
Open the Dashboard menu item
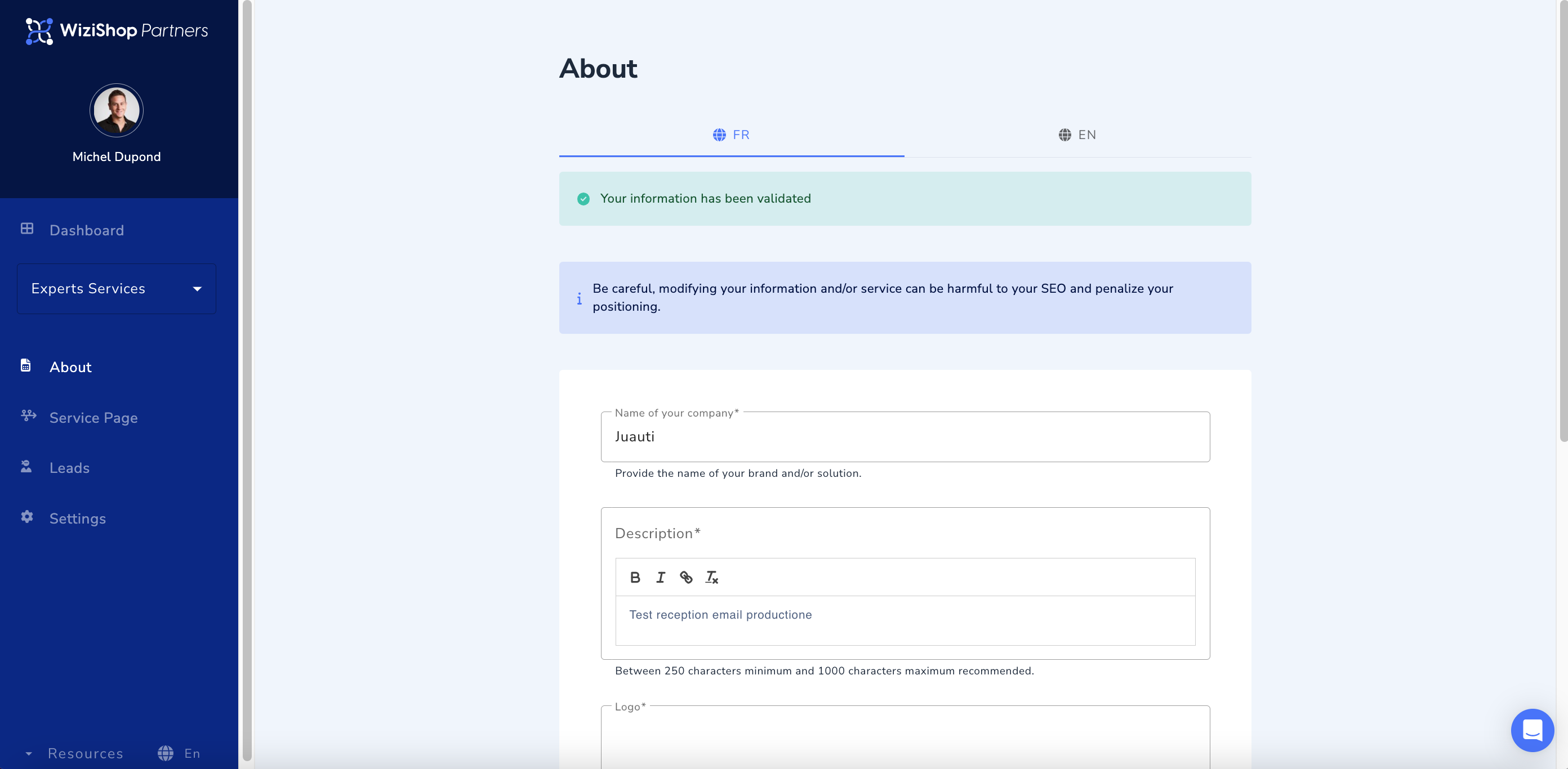(x=86, y=230)
